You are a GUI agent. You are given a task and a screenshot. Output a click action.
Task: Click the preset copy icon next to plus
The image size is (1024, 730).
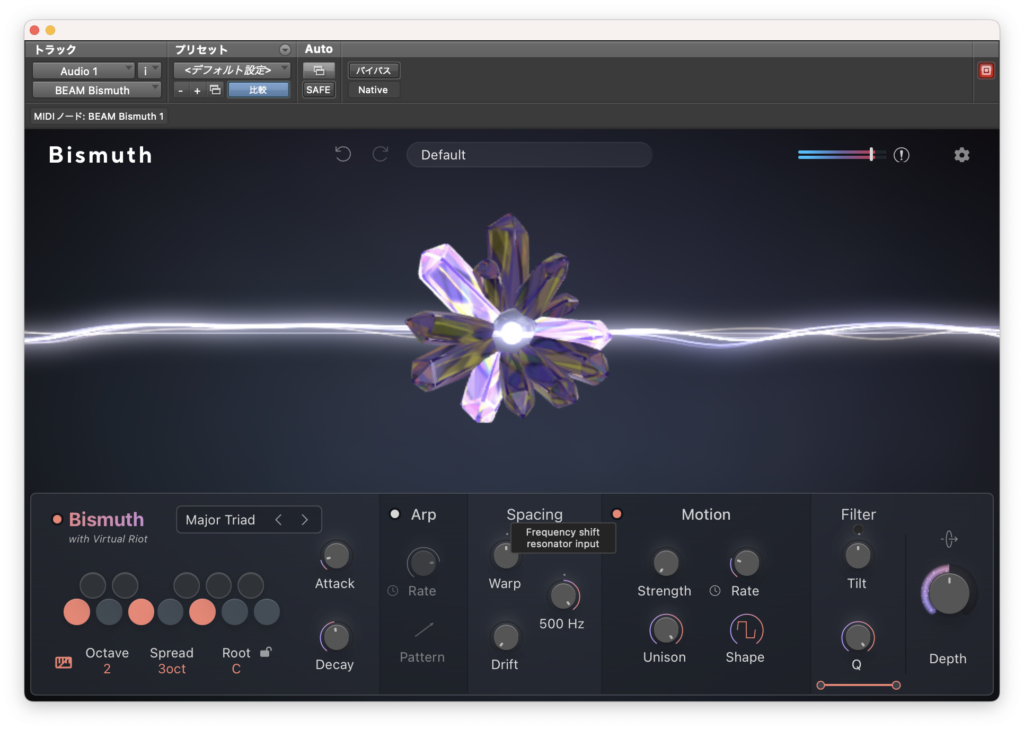215,90
